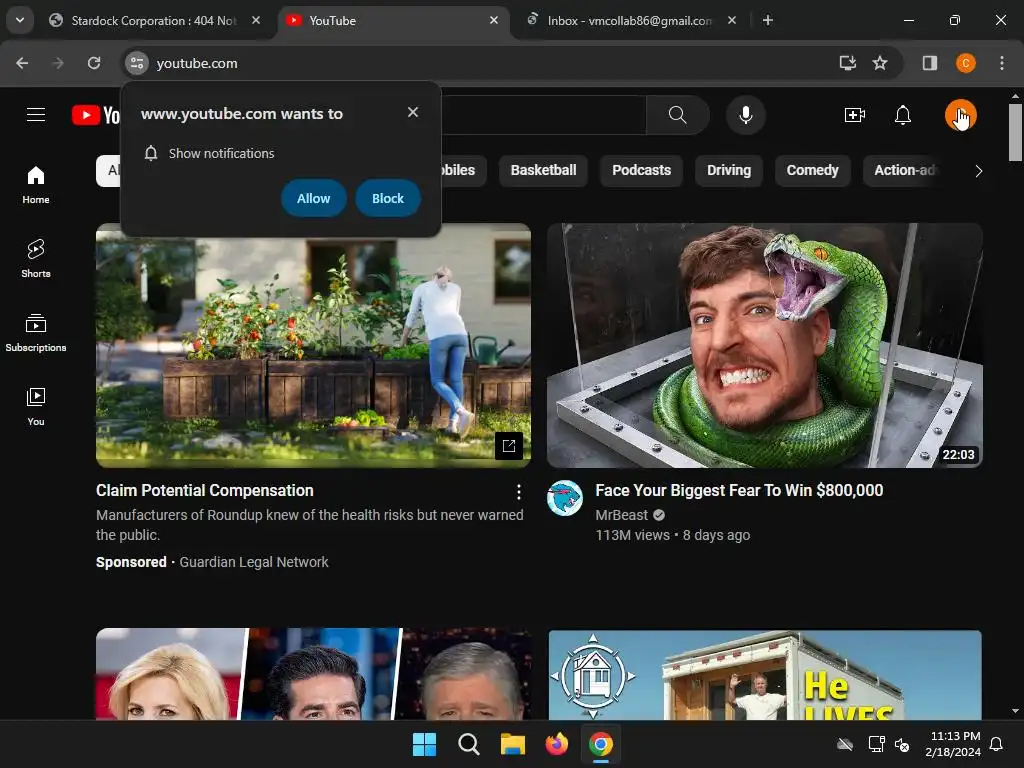Select the Action-adventure filter chip
This screenshot has height=768, width=1024.
pos(905,170)
